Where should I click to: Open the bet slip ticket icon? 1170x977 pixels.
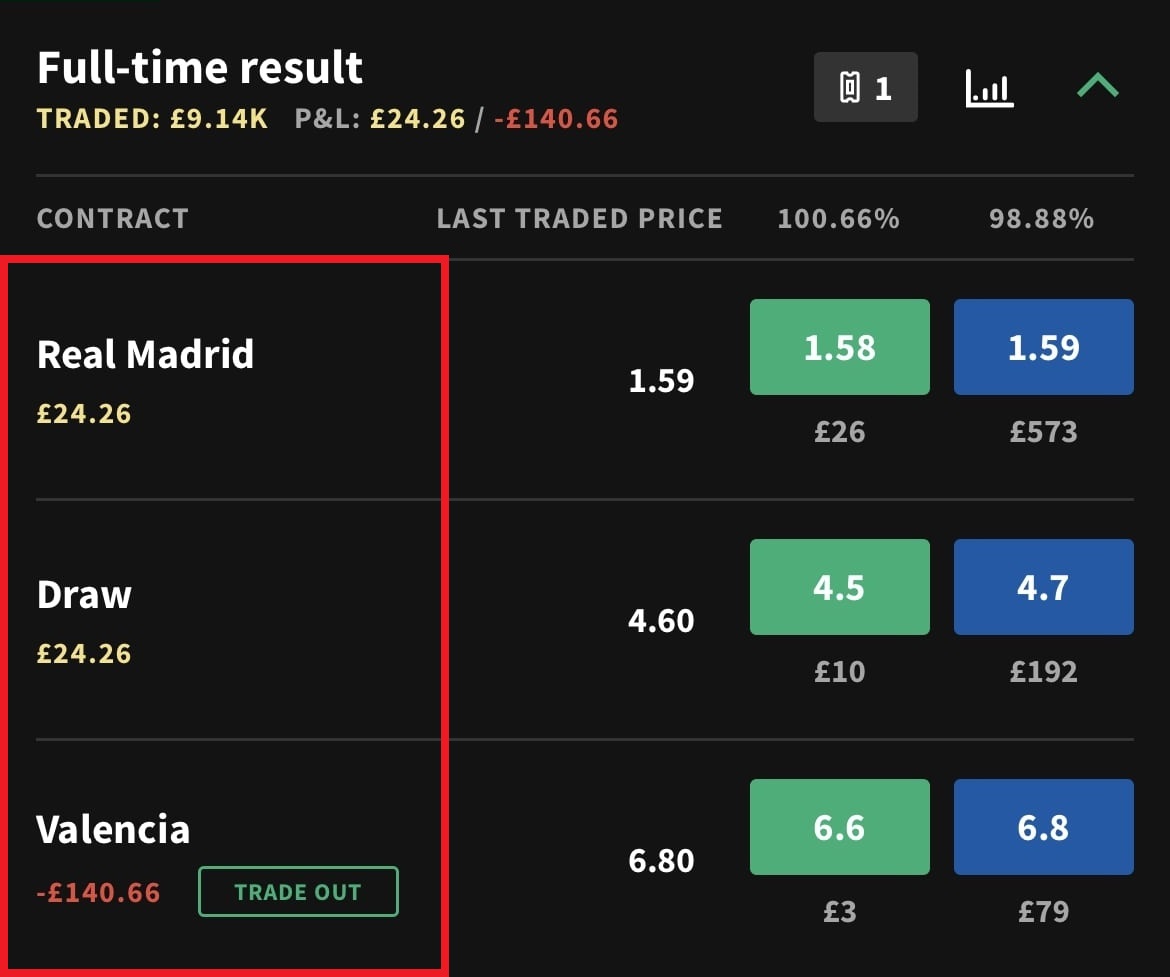click(x=866, y=87)
